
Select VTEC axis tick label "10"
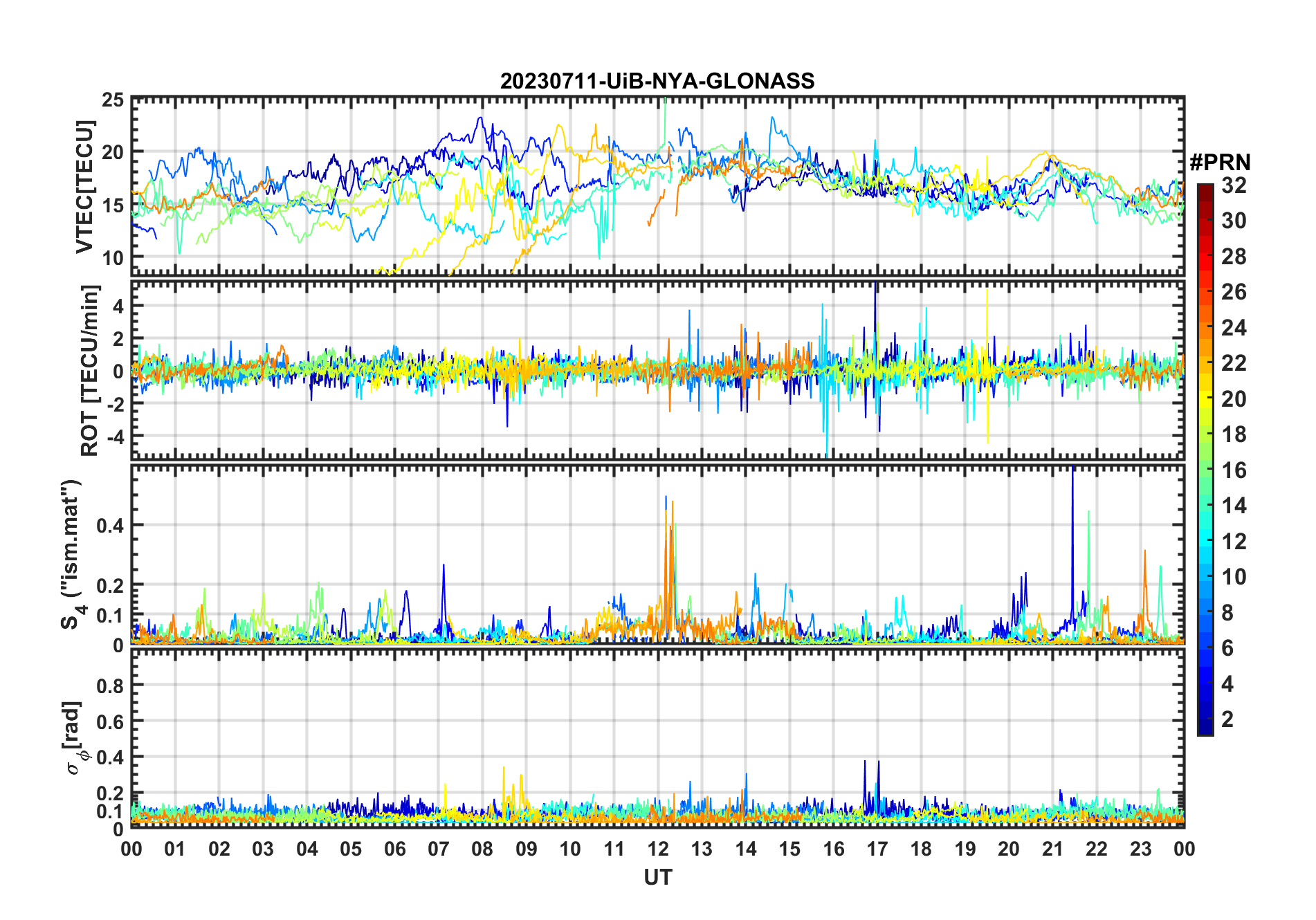113,258
